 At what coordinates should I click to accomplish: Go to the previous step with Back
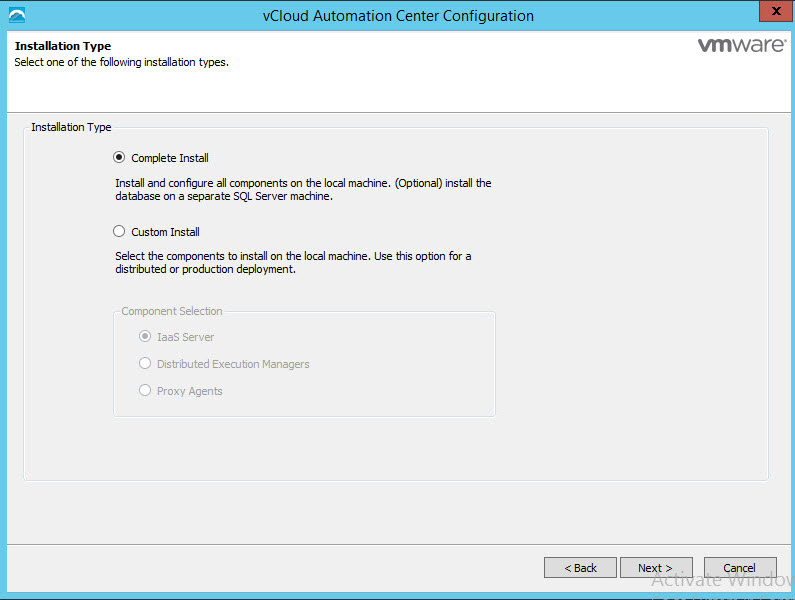pos(580,568)
